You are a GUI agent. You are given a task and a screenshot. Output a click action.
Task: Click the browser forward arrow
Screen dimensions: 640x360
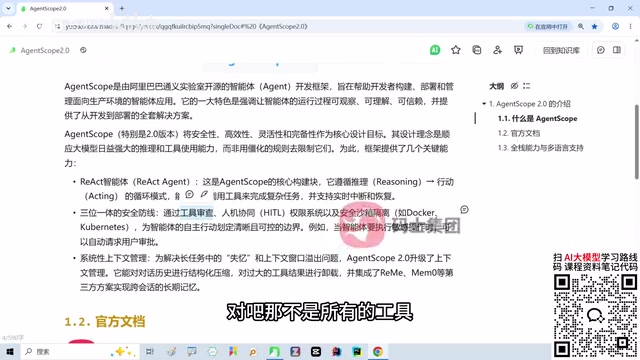[x=24, y=27]
